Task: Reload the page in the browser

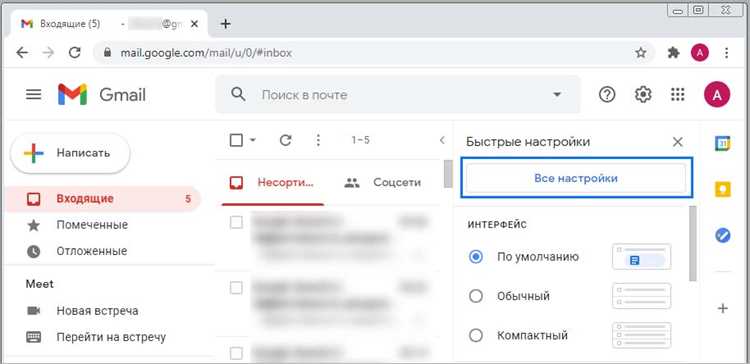Action: coord(75,53)
